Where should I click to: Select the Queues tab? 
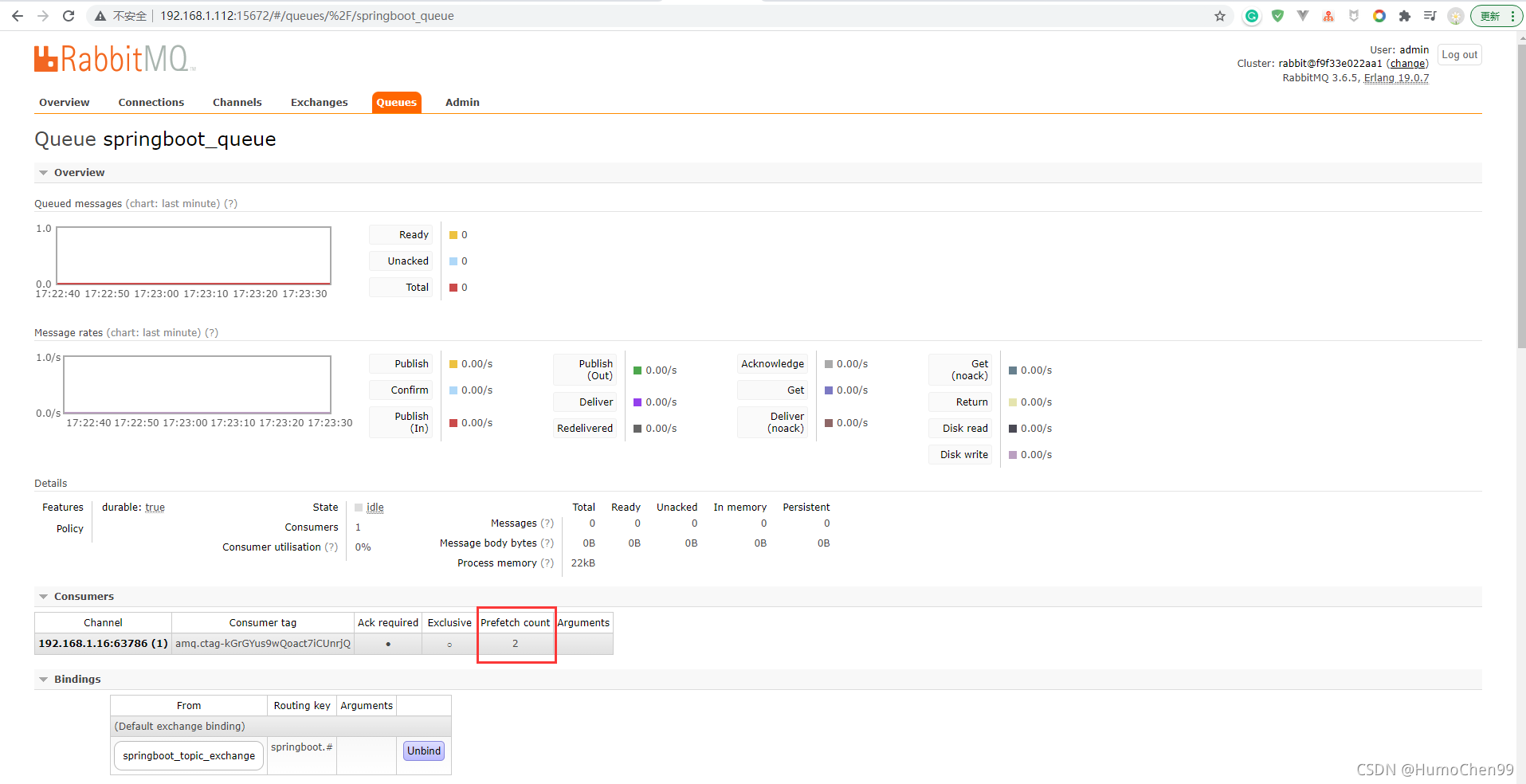pos(397,102)
